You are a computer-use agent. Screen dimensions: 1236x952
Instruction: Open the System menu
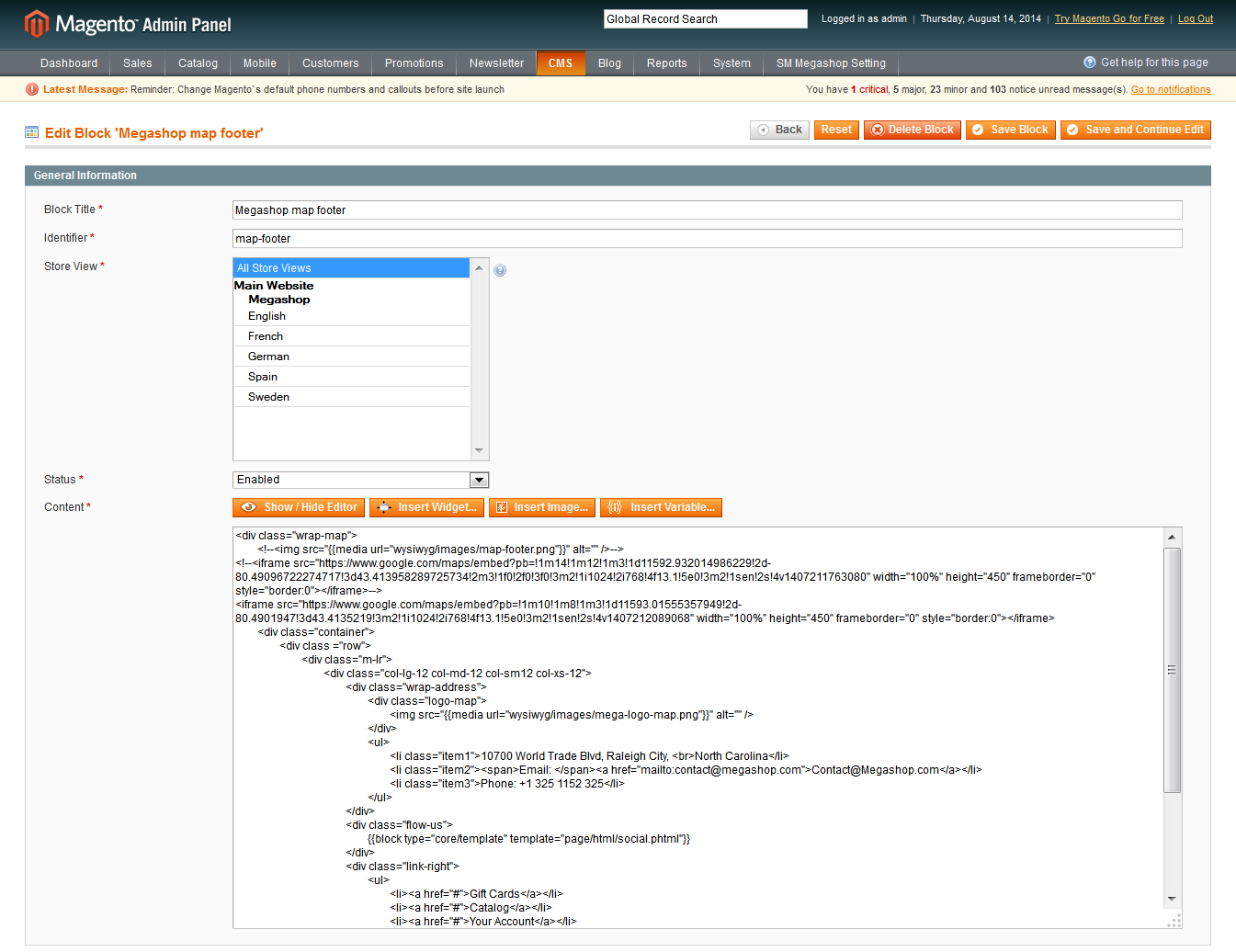[731, 63]
